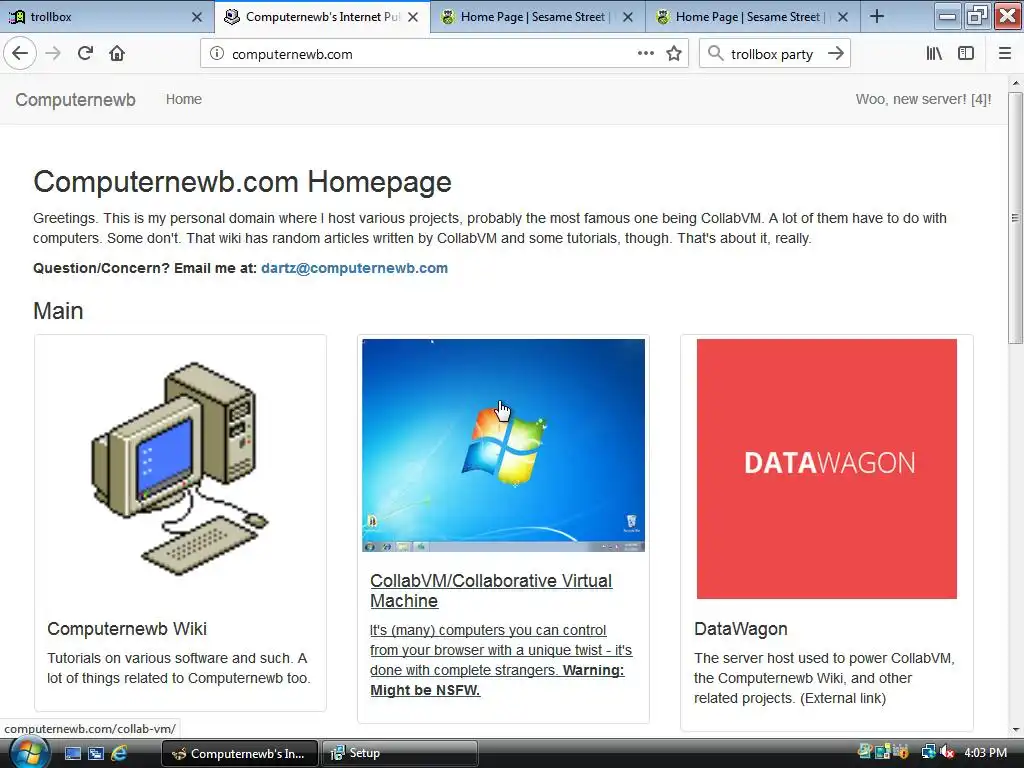Screen dimensions: 1024x768
Task: Open page actions three-dot menu
Action: pos(645,54)
